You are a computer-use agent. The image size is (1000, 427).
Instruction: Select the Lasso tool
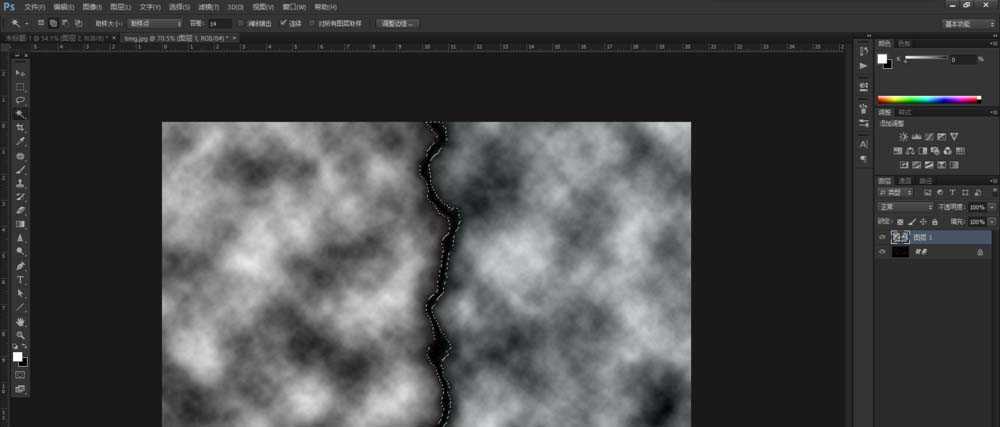tap(20, 101)
